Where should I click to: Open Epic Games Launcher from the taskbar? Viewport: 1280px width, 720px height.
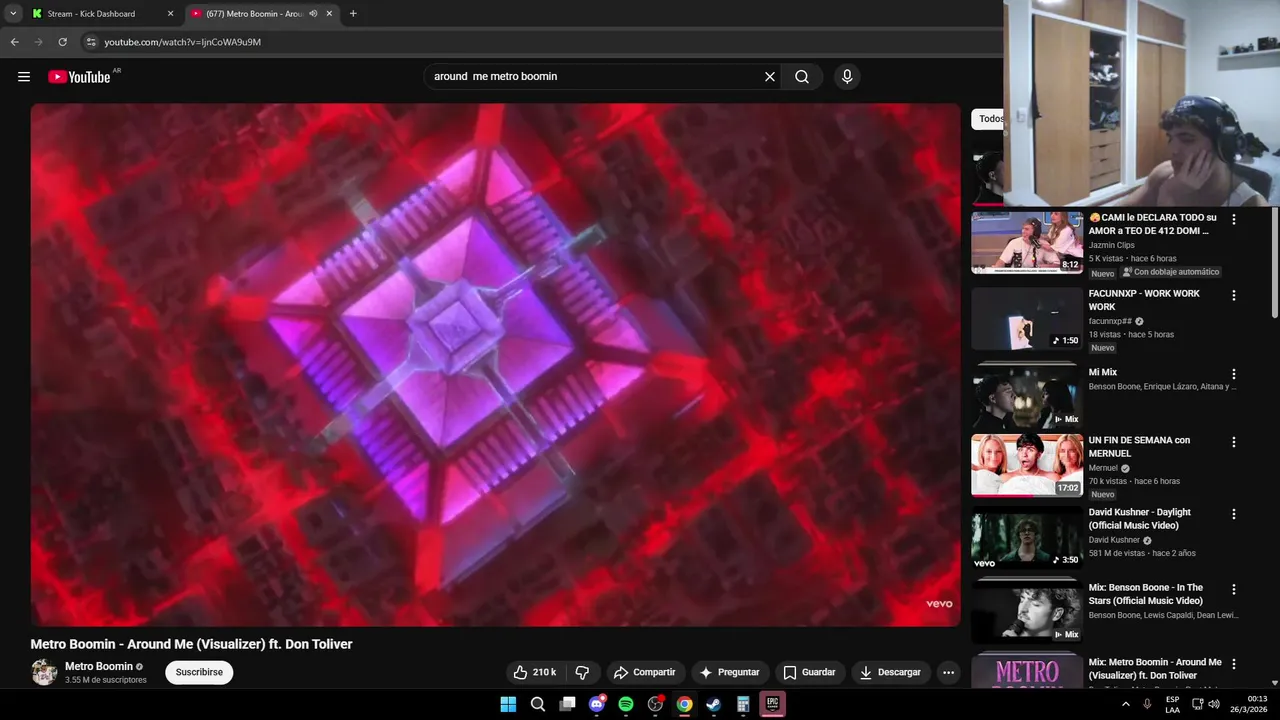[772, 704]
